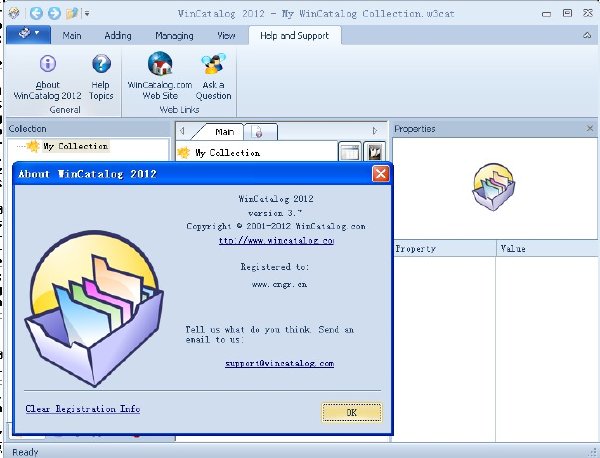The height and width of the screenshot is (458, 600).
Task: Click My Collection path in main pane
Action: (227, 153)
